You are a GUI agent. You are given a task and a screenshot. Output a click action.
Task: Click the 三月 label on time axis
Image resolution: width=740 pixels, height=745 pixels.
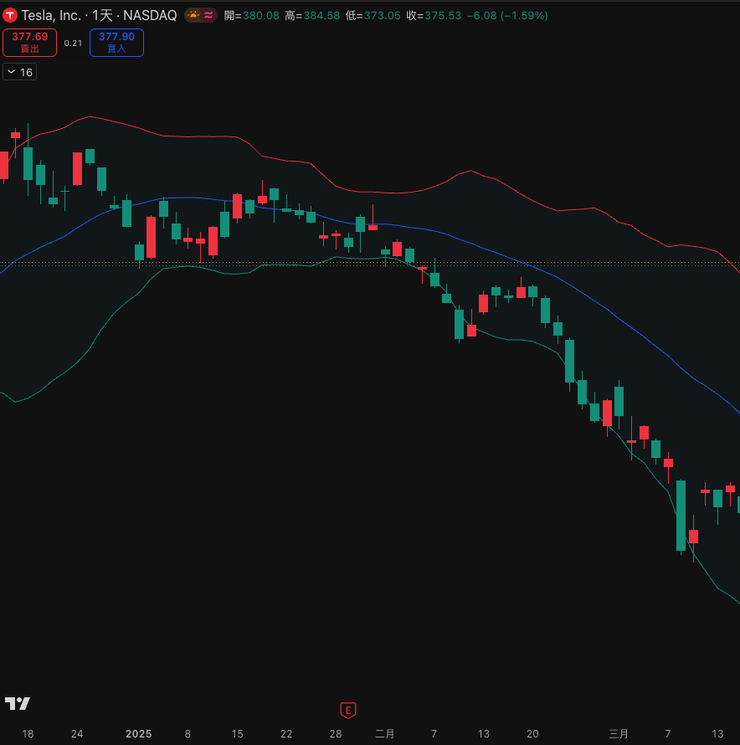coord(619,734)
